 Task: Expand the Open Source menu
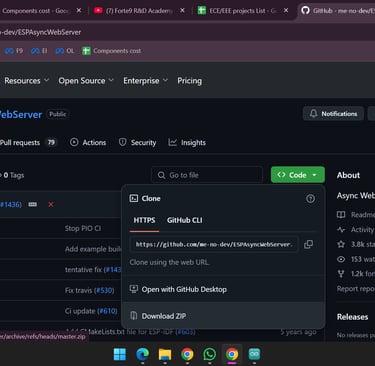[86, 81]
